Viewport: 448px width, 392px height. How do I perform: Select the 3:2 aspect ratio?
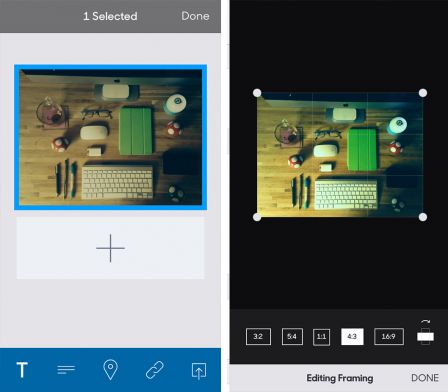[258, 336]
